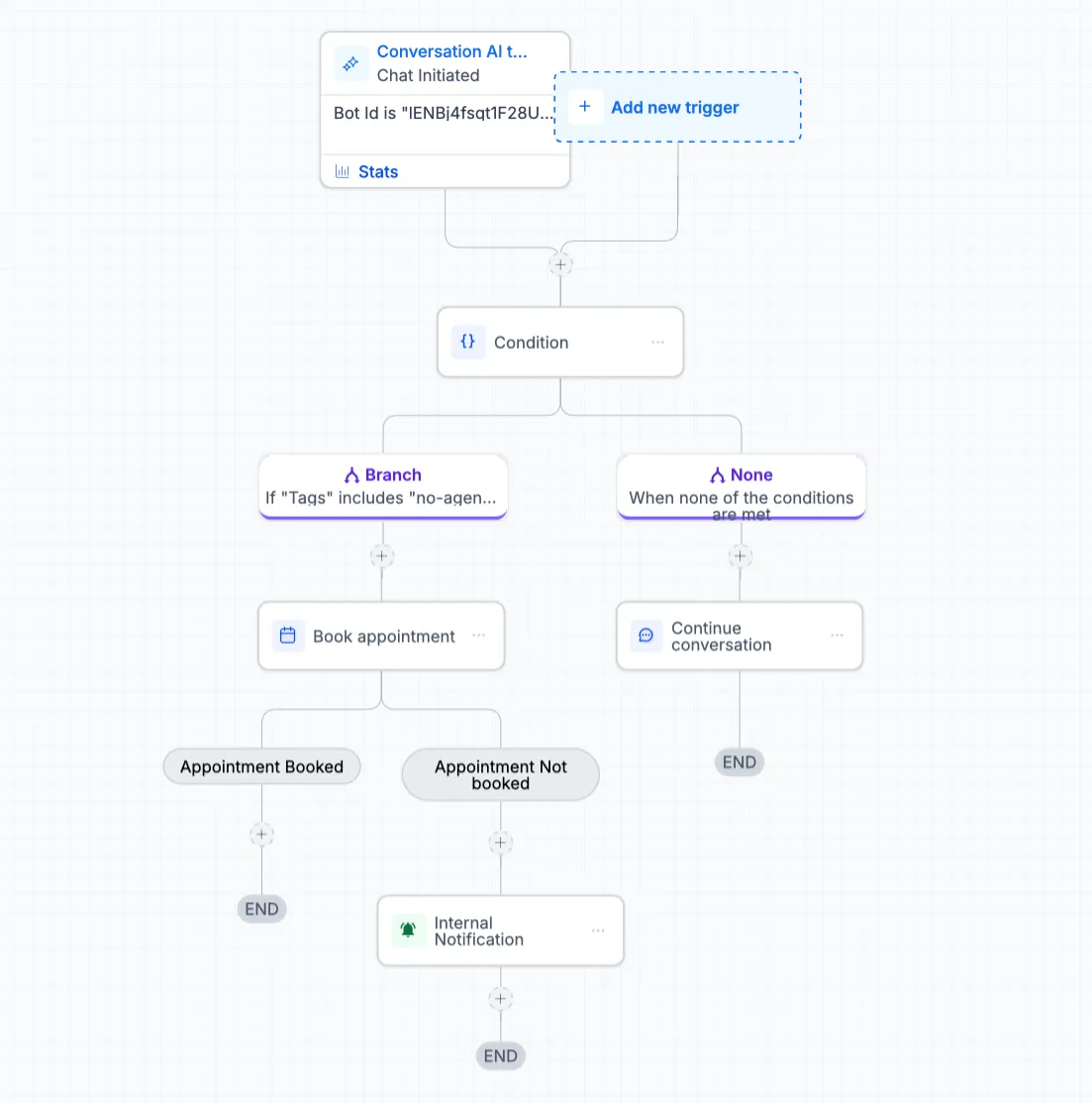Image resolution: width=1092 pixels, height=1103 pixels.
Task: Add a step under Appointment Not booked
Action: (x=501, y=843)
